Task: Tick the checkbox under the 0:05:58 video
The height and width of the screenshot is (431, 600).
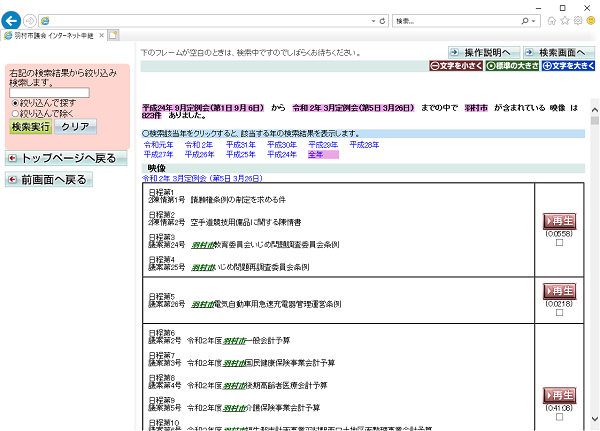Action: click(x=559, y=242)
